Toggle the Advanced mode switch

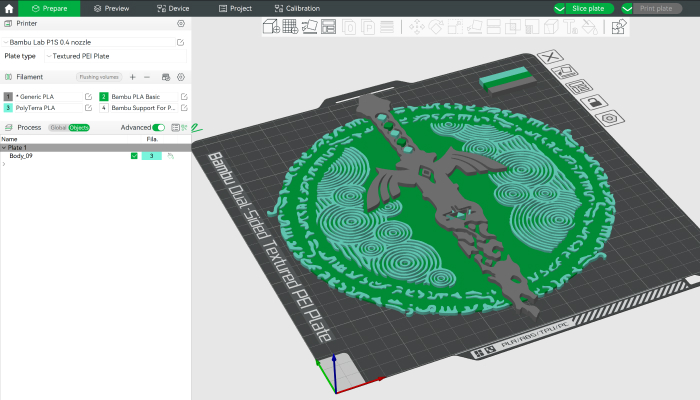pos(158,128)
